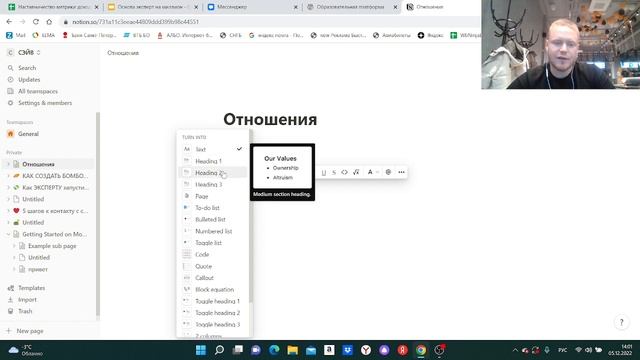Turn block into Text

[x=213, y=149]
